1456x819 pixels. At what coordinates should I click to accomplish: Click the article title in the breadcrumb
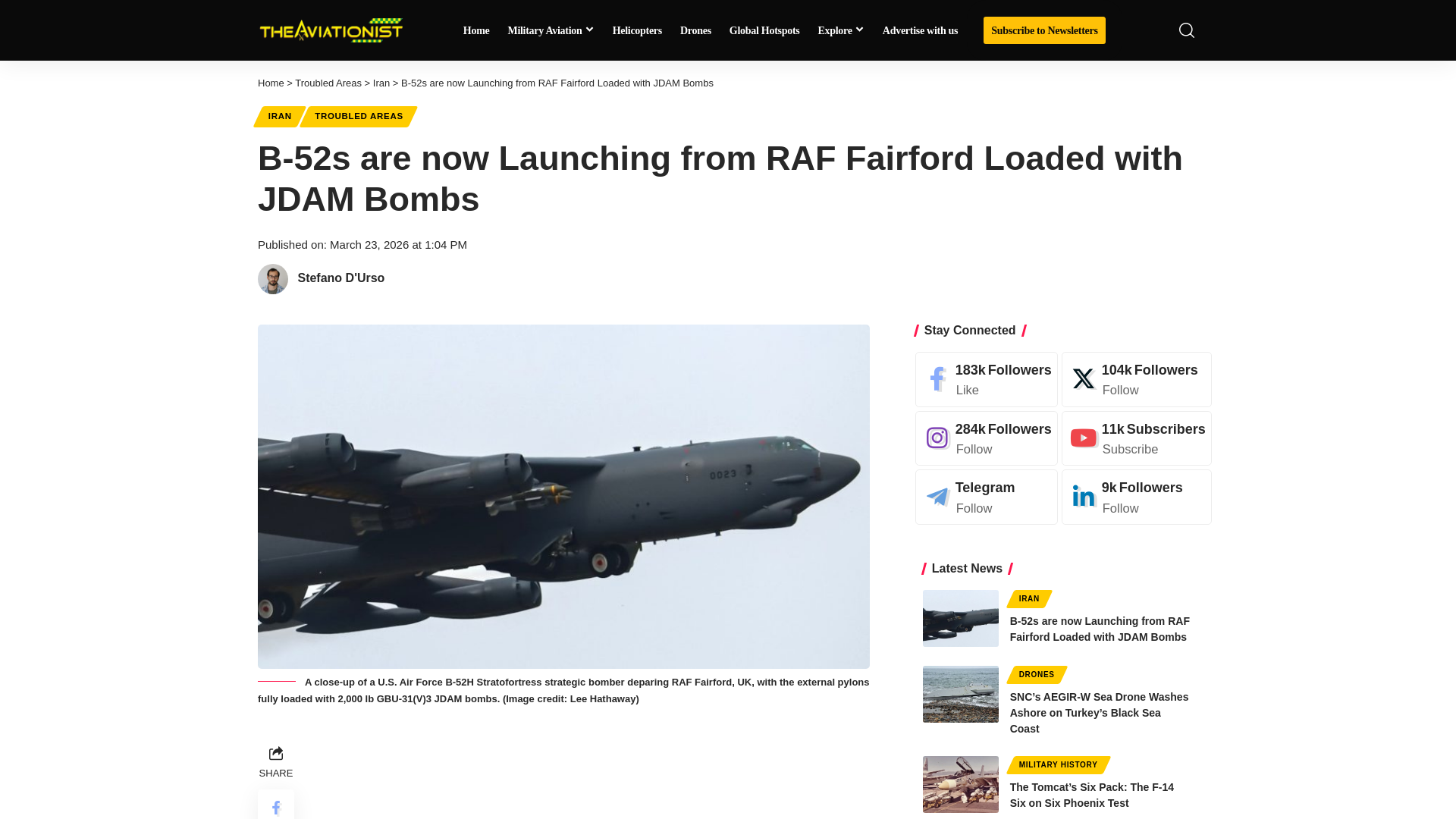[x=557, y=83]
